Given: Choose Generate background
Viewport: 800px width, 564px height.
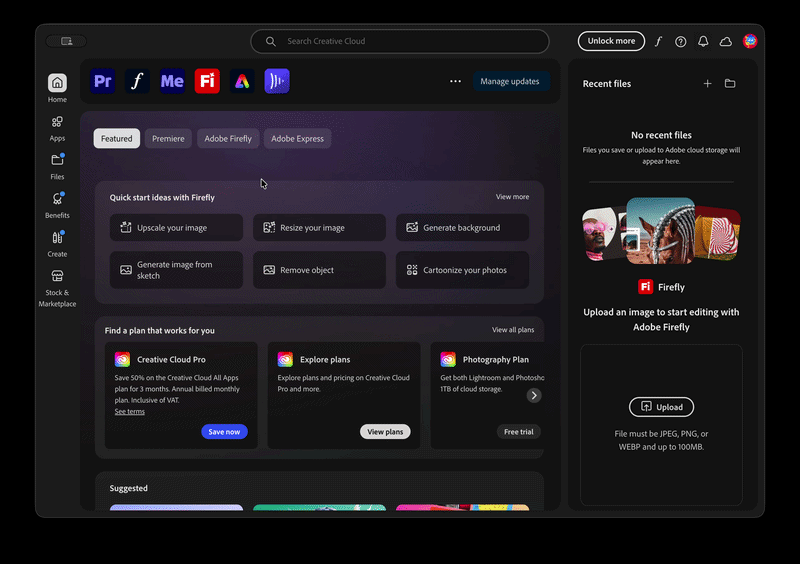Looking at the screenshot, I should coord(462,228).
